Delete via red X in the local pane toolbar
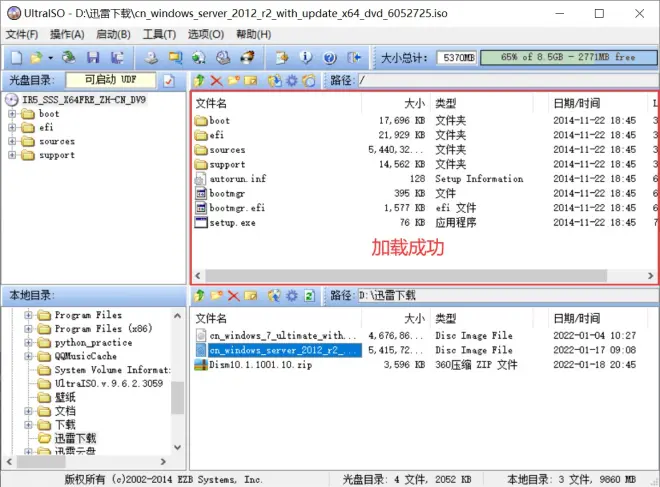 (234, 295)
